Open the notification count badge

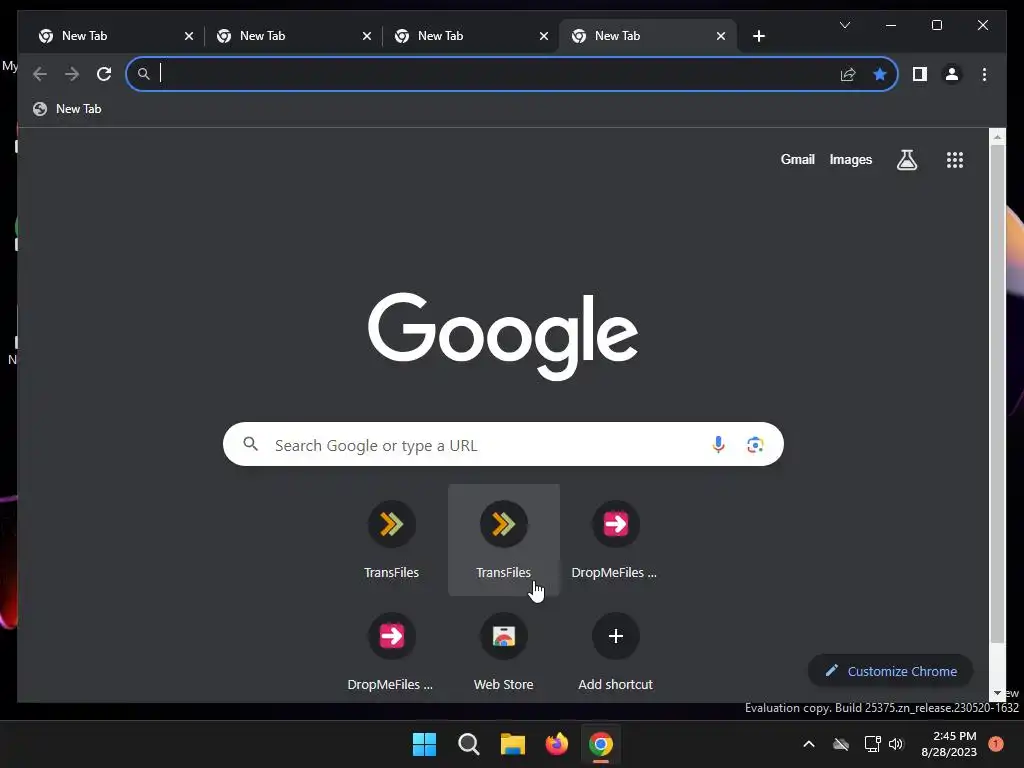pos(995,744)
